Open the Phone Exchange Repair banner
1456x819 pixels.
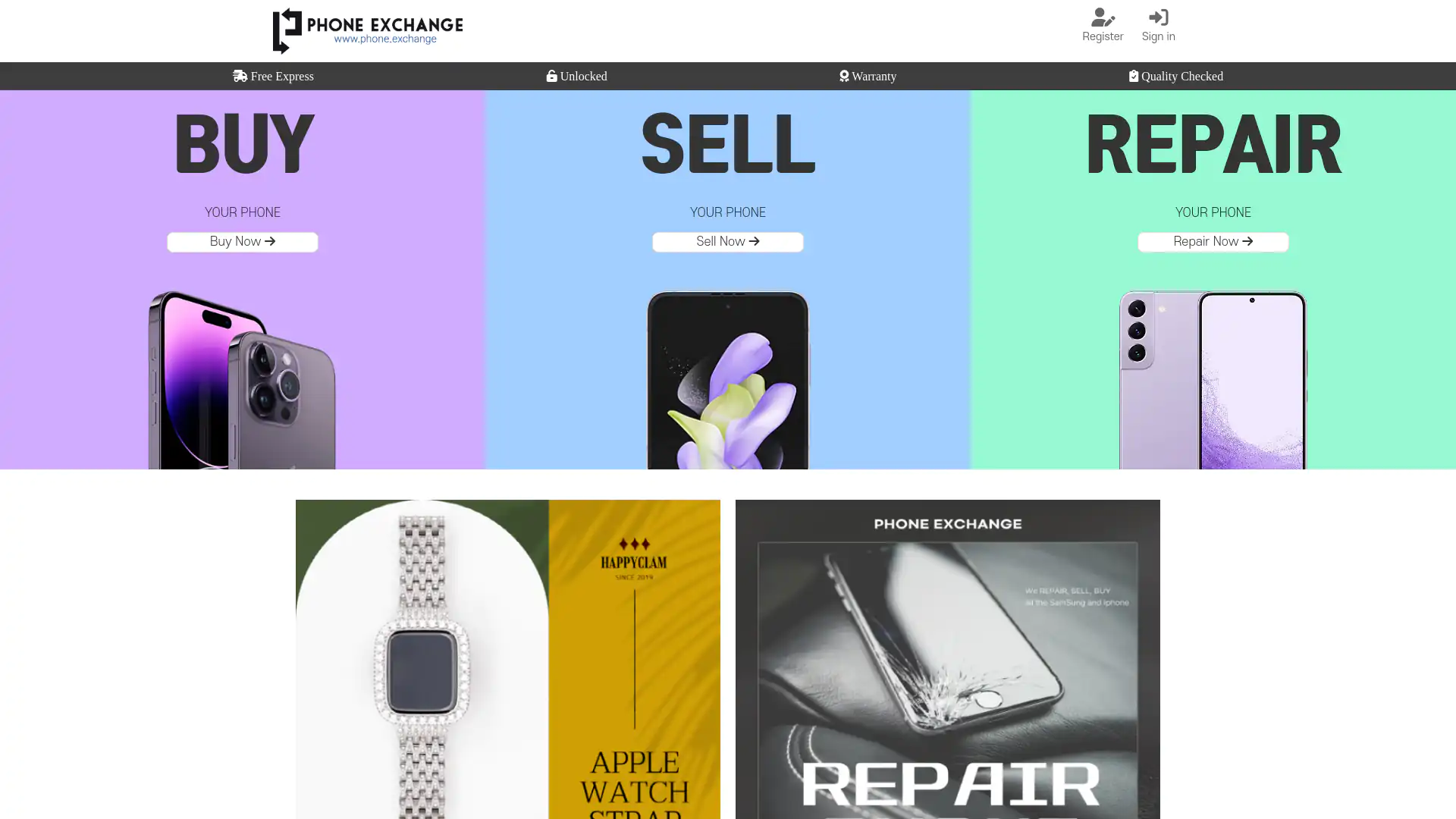pyautogui.click(x=948, y=659)
